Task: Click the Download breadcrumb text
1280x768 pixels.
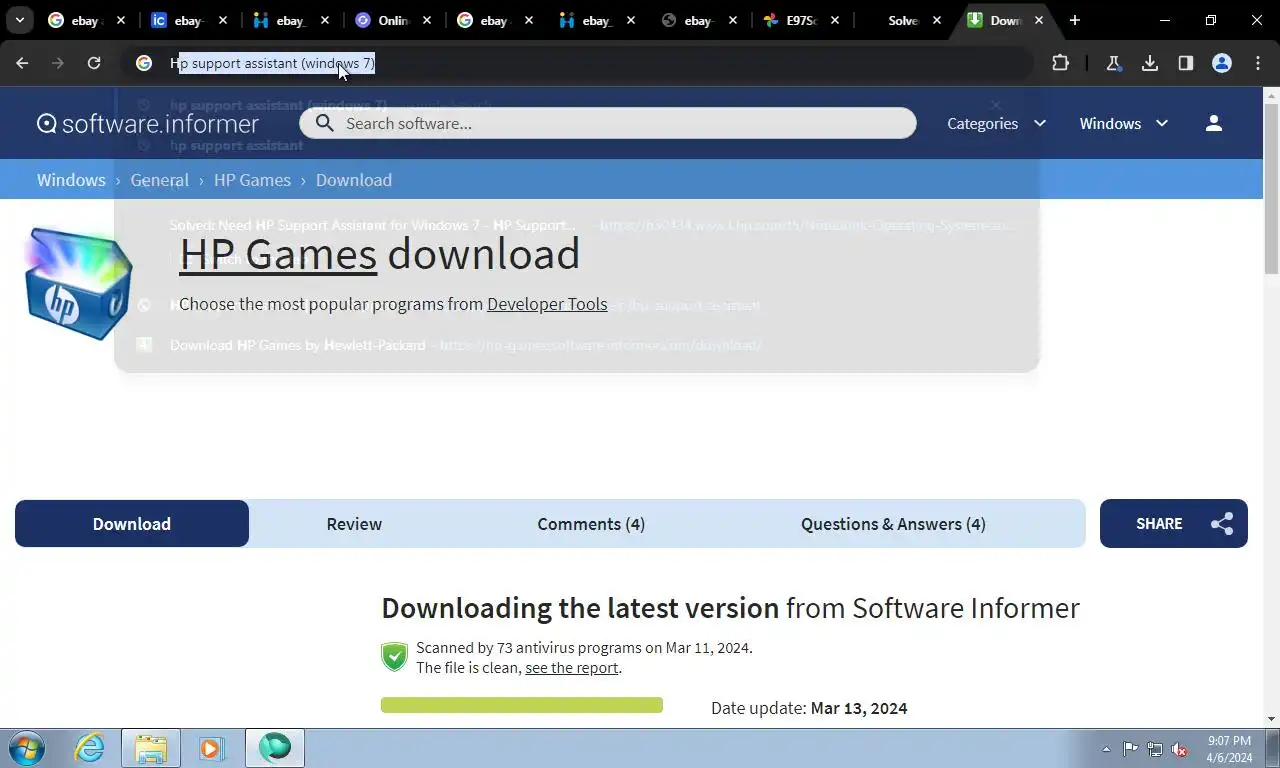Action: point(354,180)
